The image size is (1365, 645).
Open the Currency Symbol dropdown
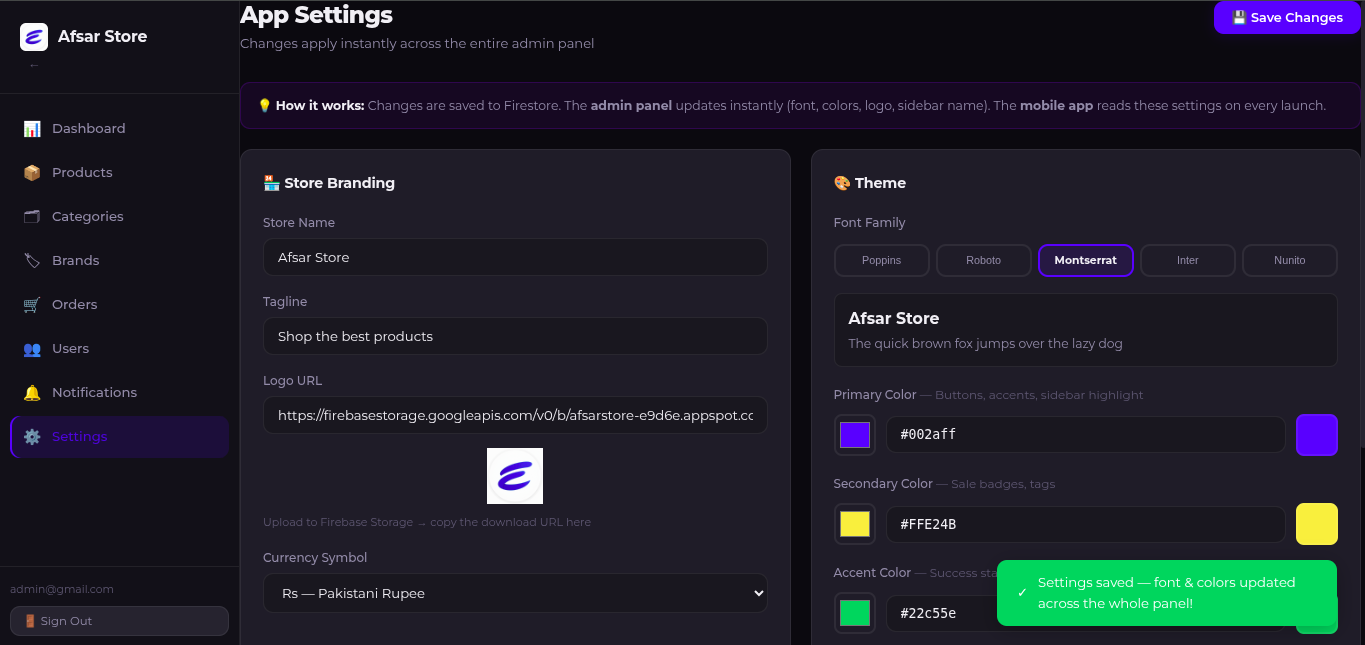515,593
